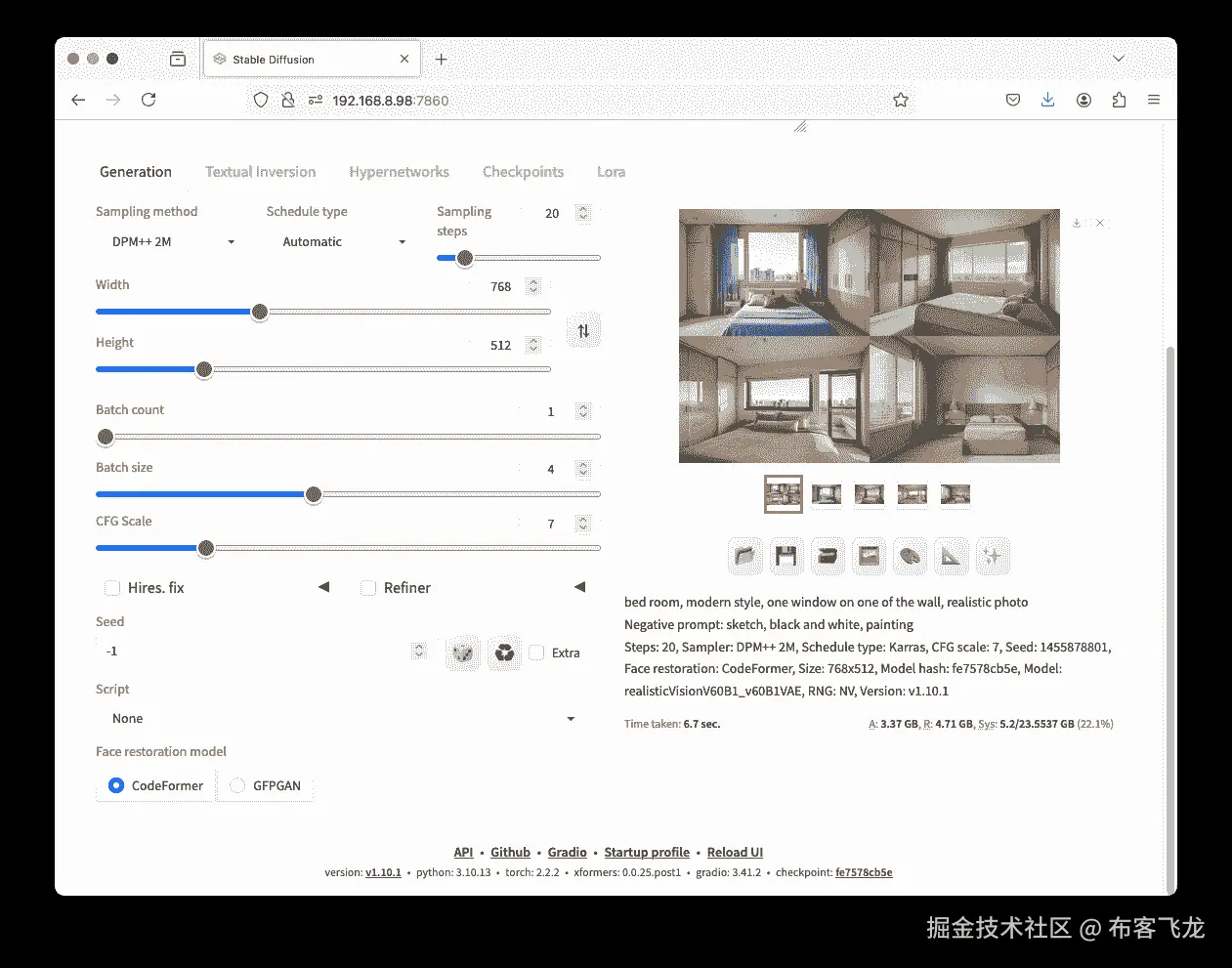This screenshot has width=1232, height=968.
Task: Enable the Refiner checkbox
Action: pyautogui.click(x=368, y=588)
